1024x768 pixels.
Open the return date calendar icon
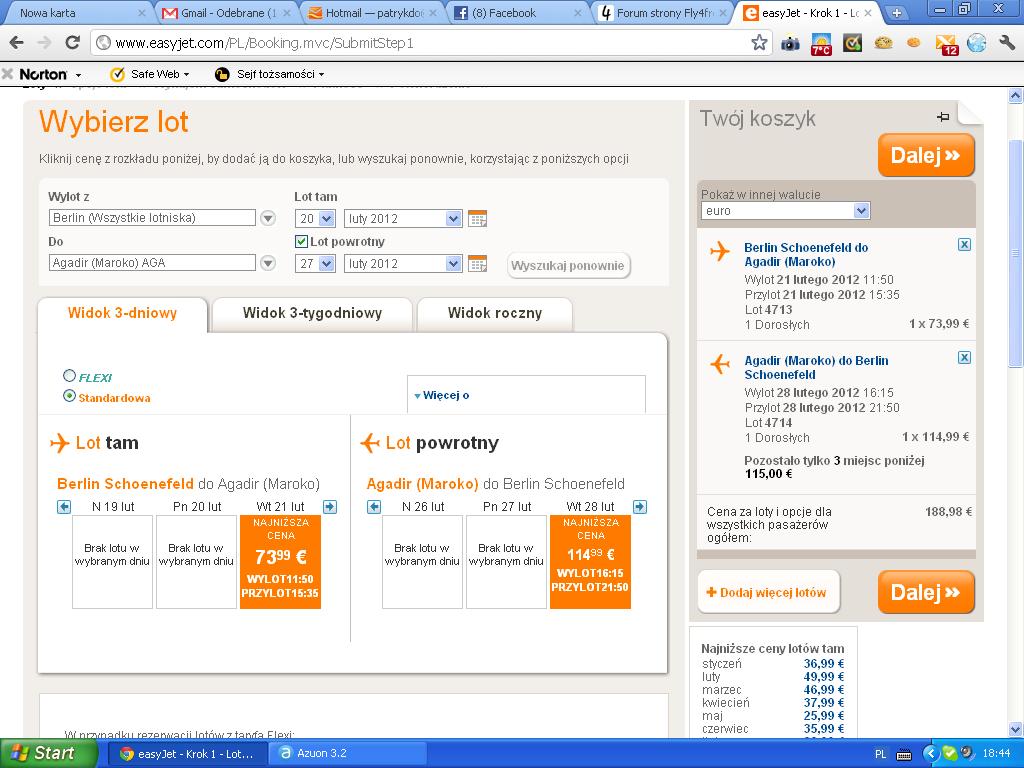point(477,264)
